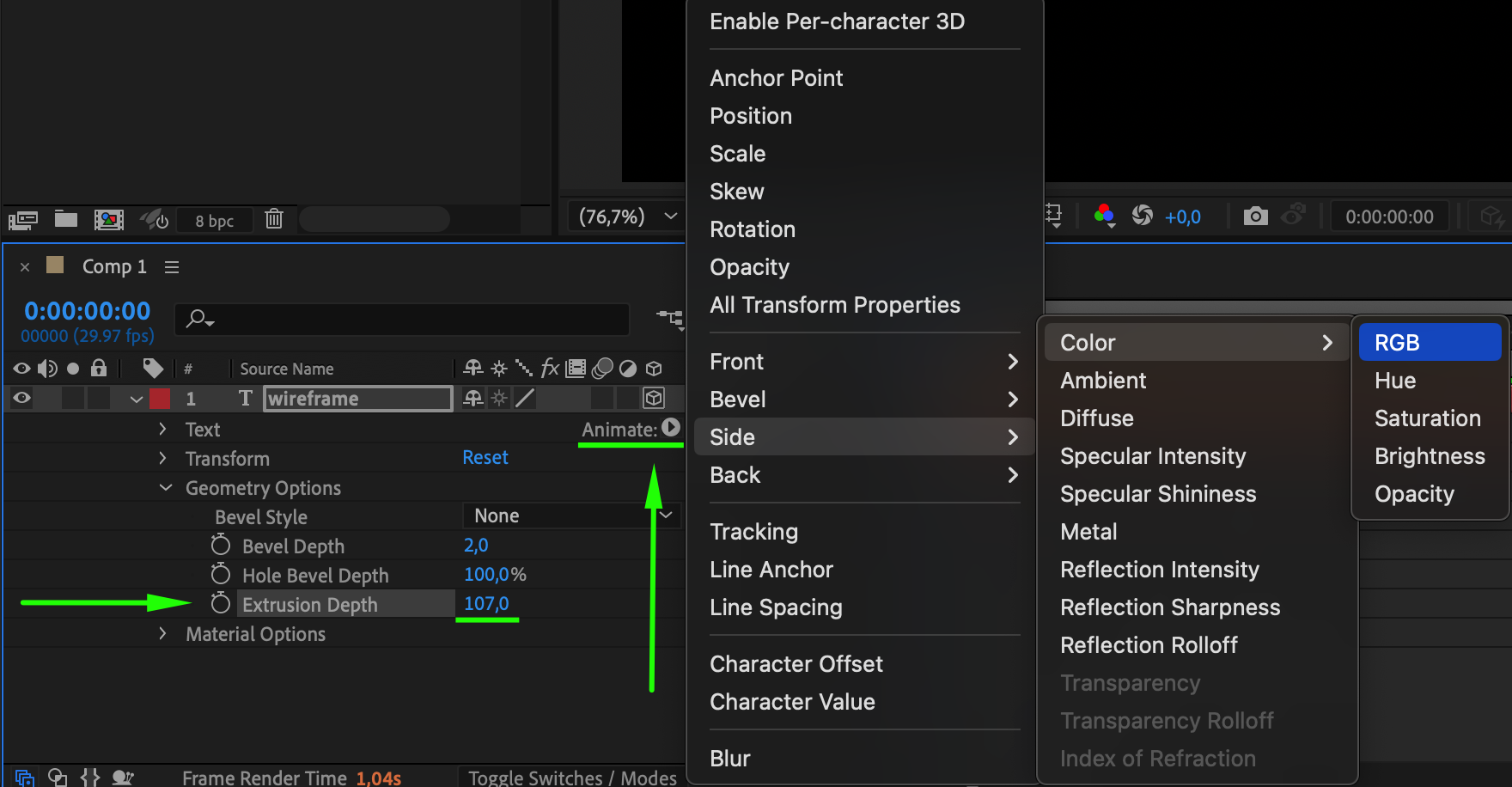Collapse the Geometry Options group
Viewport: 1512px width, 787px height.
(166, 488)
